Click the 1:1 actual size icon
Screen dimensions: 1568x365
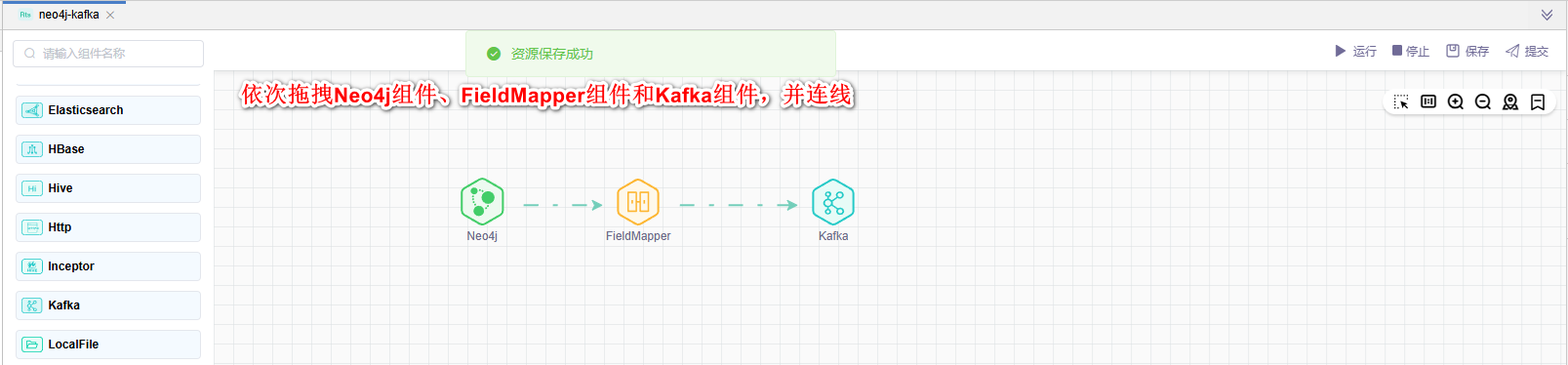coord(1428,101)
